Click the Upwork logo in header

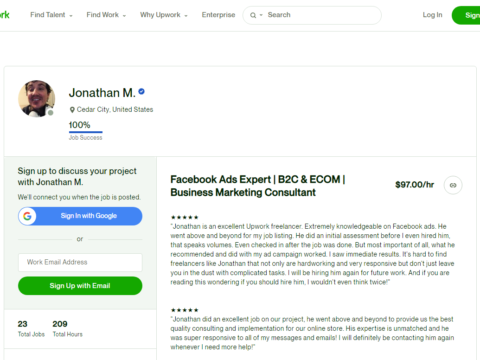point(5,15)
